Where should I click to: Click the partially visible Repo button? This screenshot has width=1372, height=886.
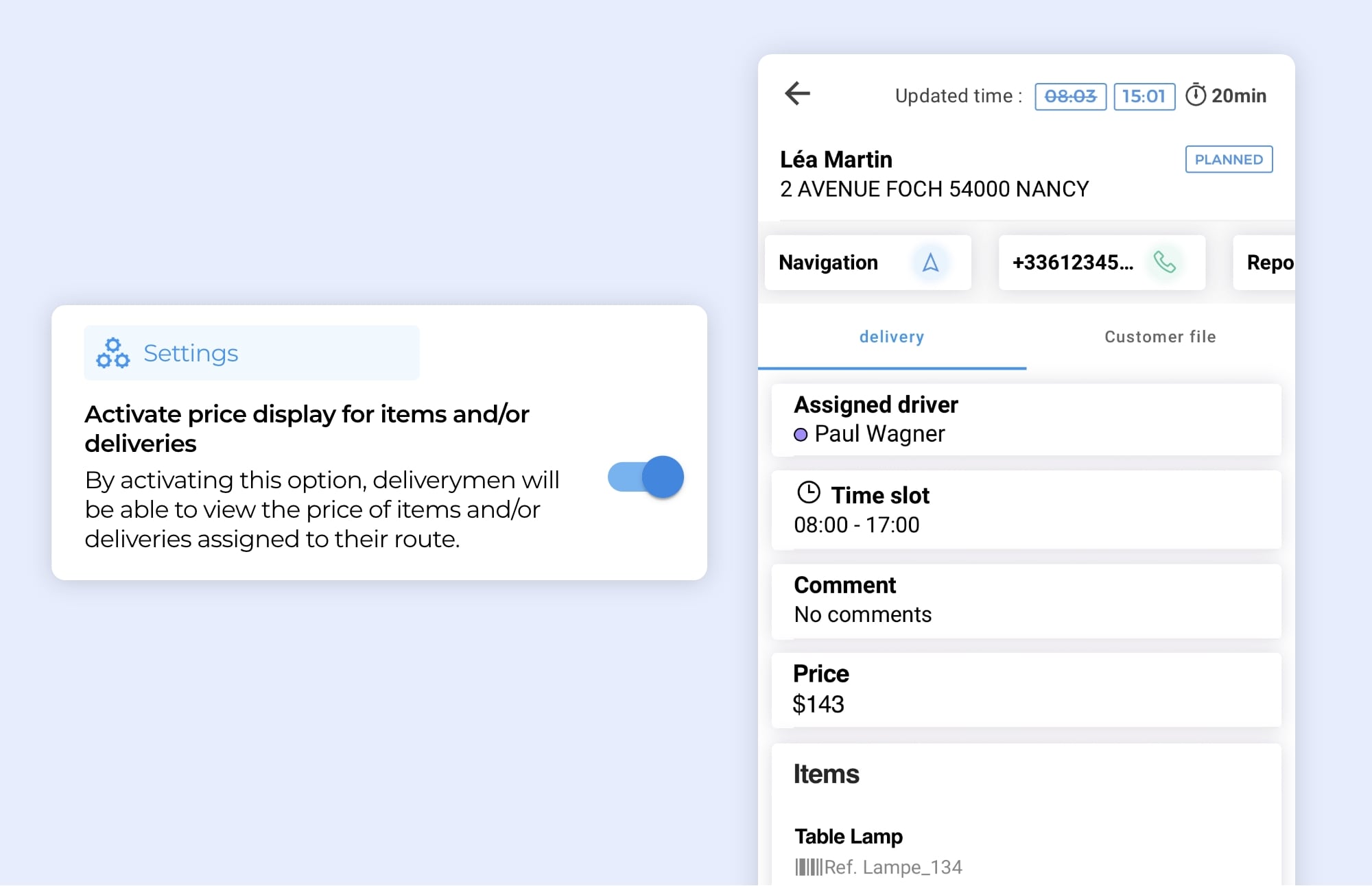click(1268, 263)
